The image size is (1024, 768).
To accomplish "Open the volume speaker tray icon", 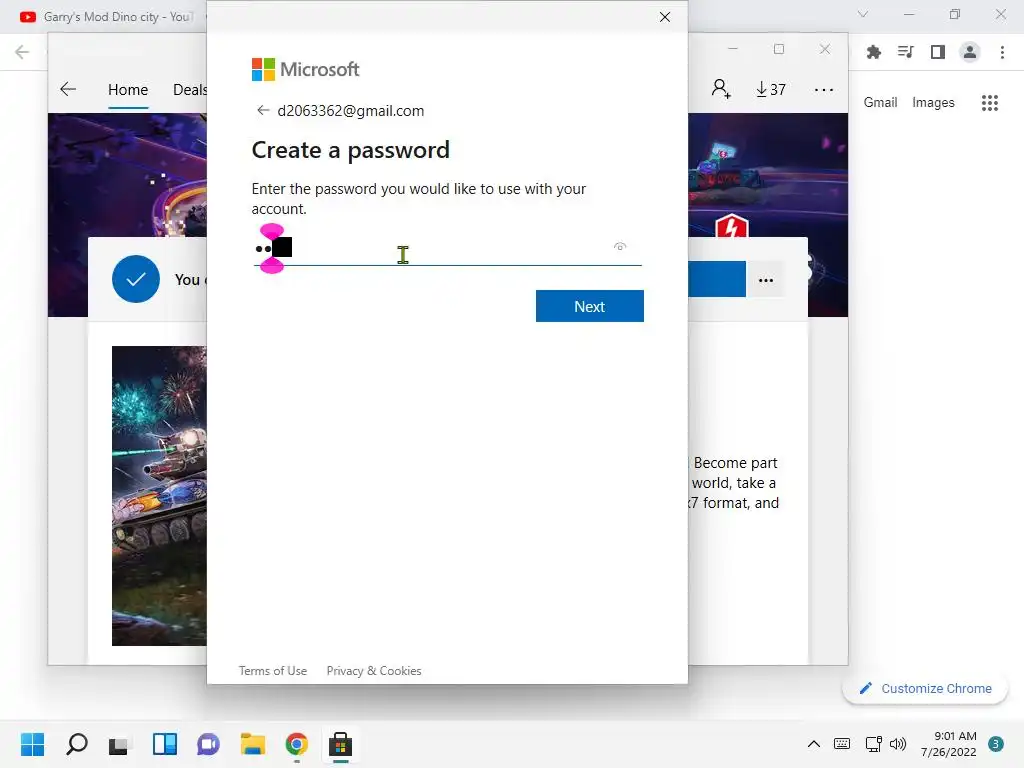I will pos(899,744).
